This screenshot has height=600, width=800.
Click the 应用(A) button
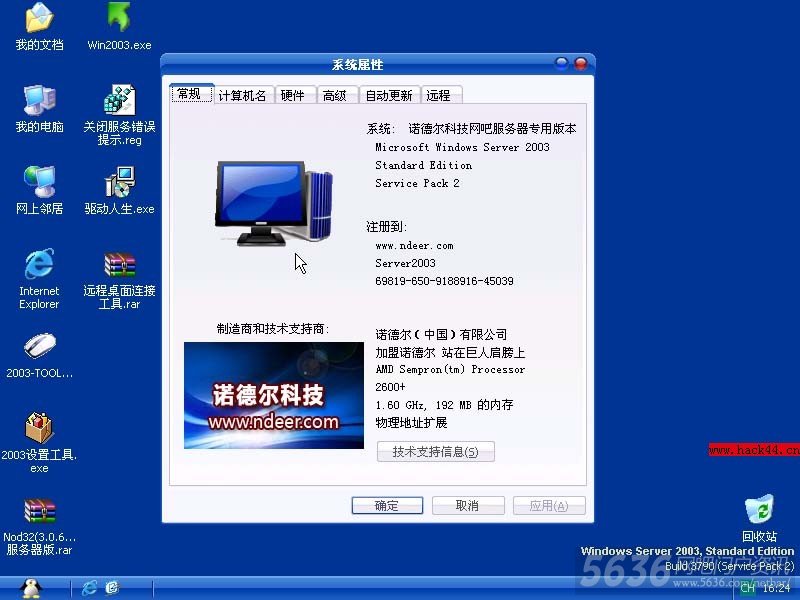point(549,506)
